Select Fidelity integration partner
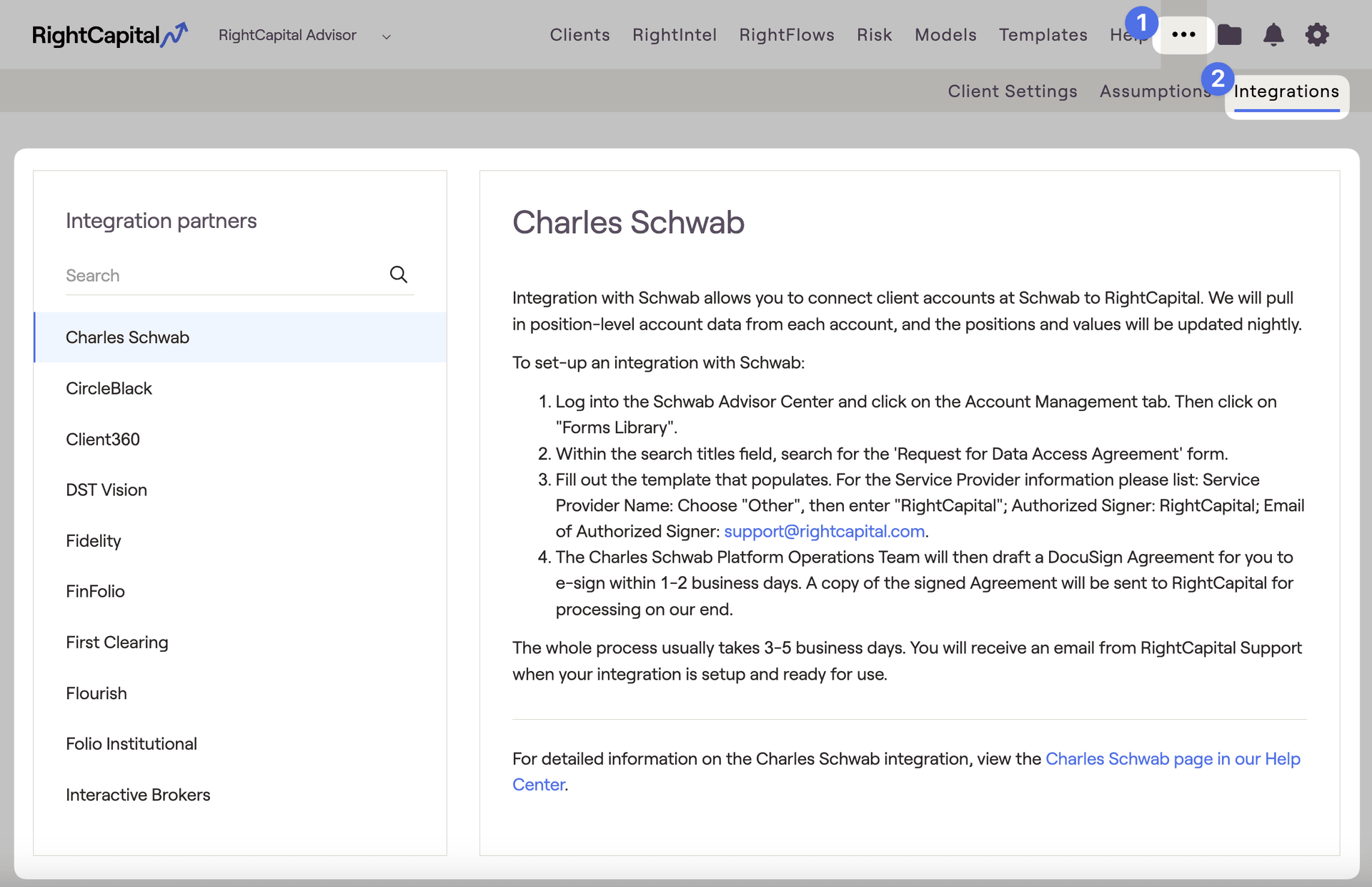 pyautogui.click(x=240, y=540)
